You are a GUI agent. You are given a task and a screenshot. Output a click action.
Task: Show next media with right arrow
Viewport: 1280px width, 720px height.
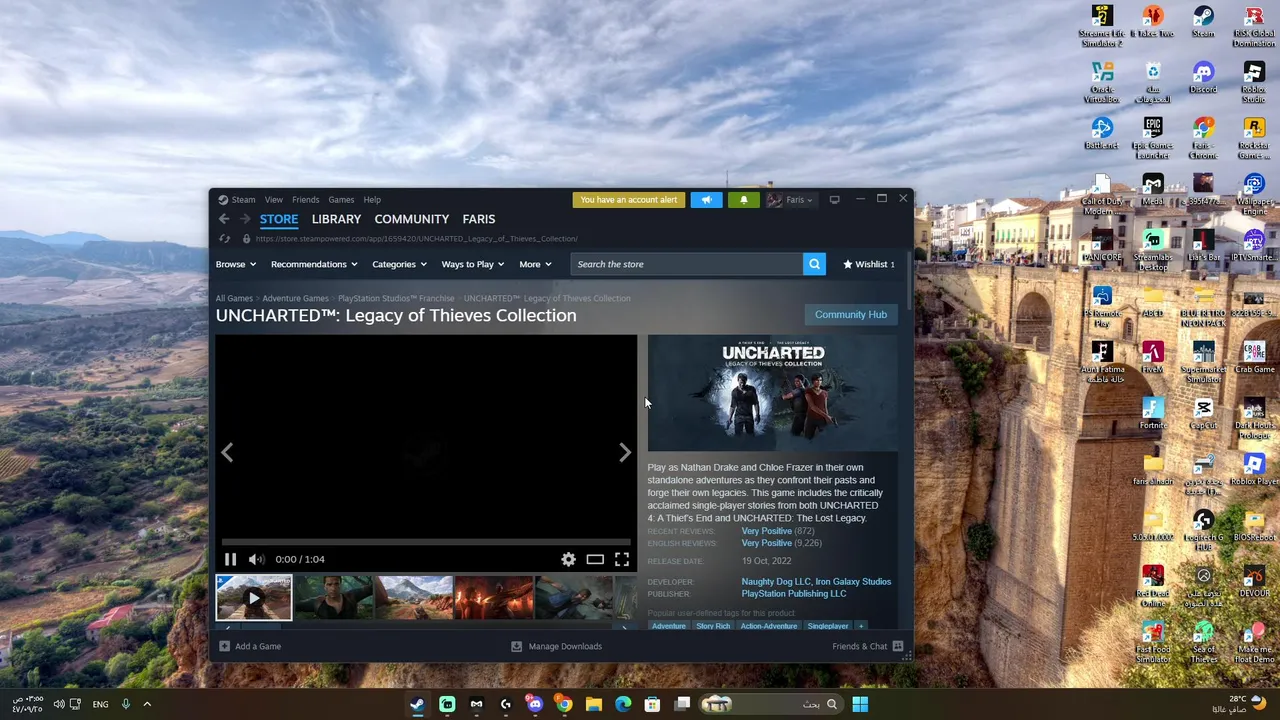click(625, 453)
